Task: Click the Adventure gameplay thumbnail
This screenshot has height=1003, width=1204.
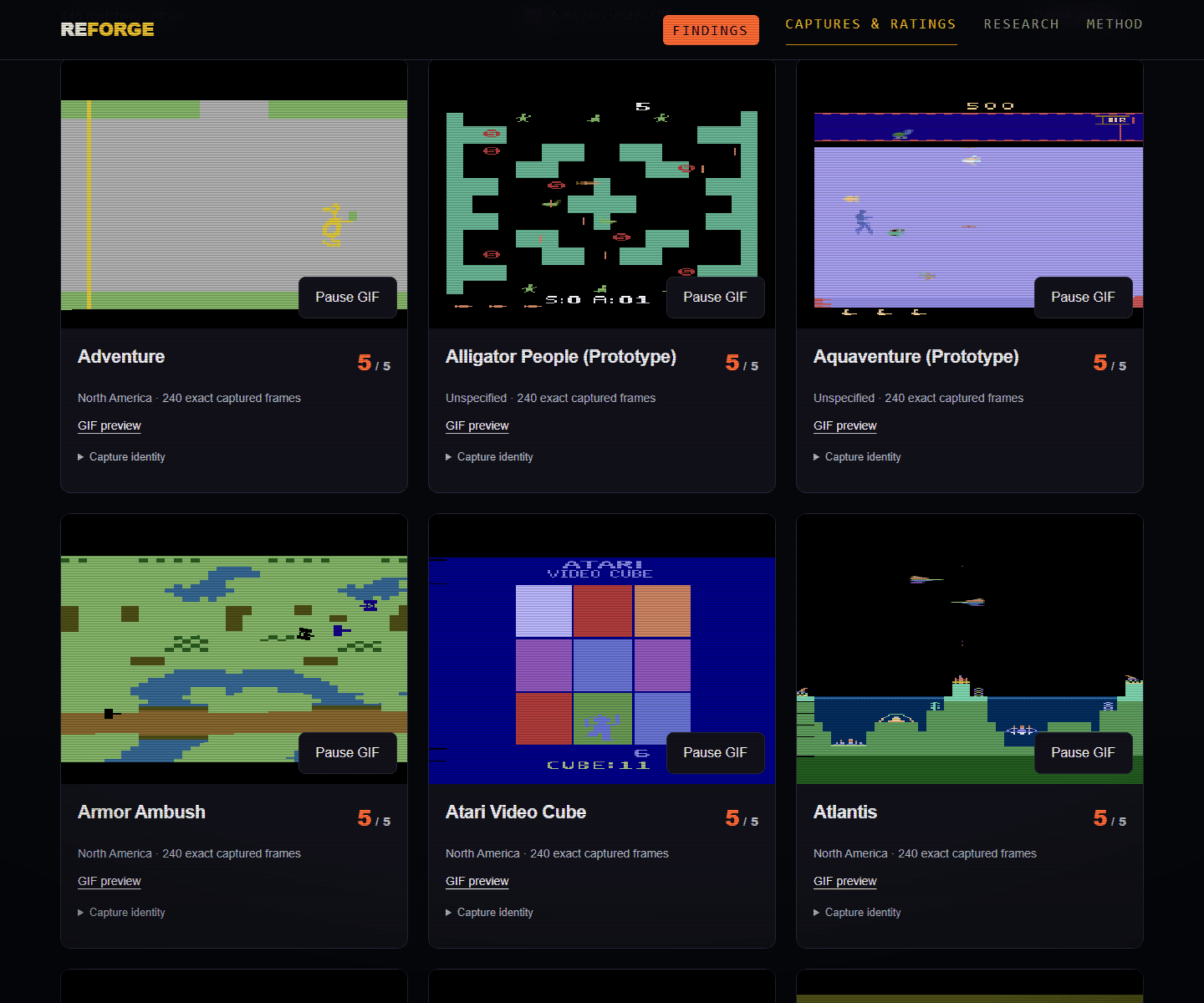Action: coord(234,194)
